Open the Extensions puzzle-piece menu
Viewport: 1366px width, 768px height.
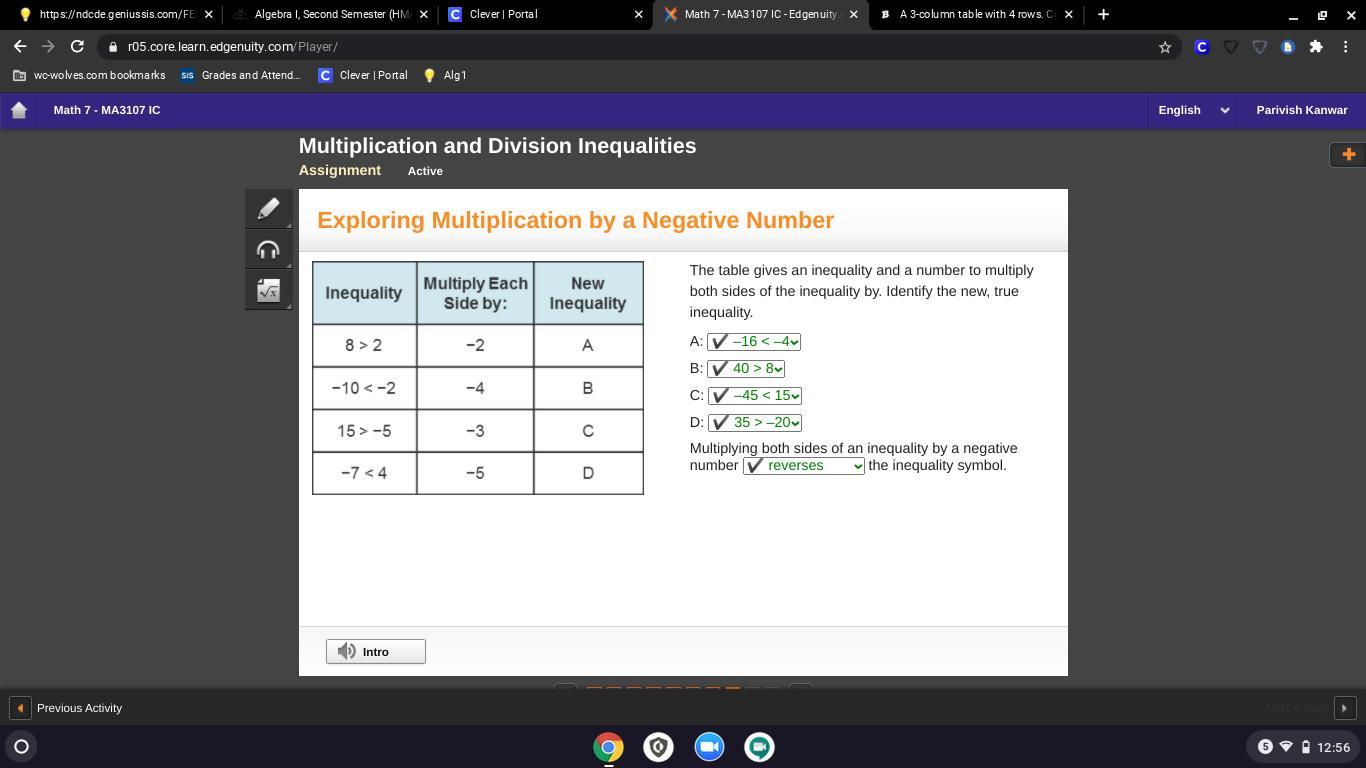1316,47
